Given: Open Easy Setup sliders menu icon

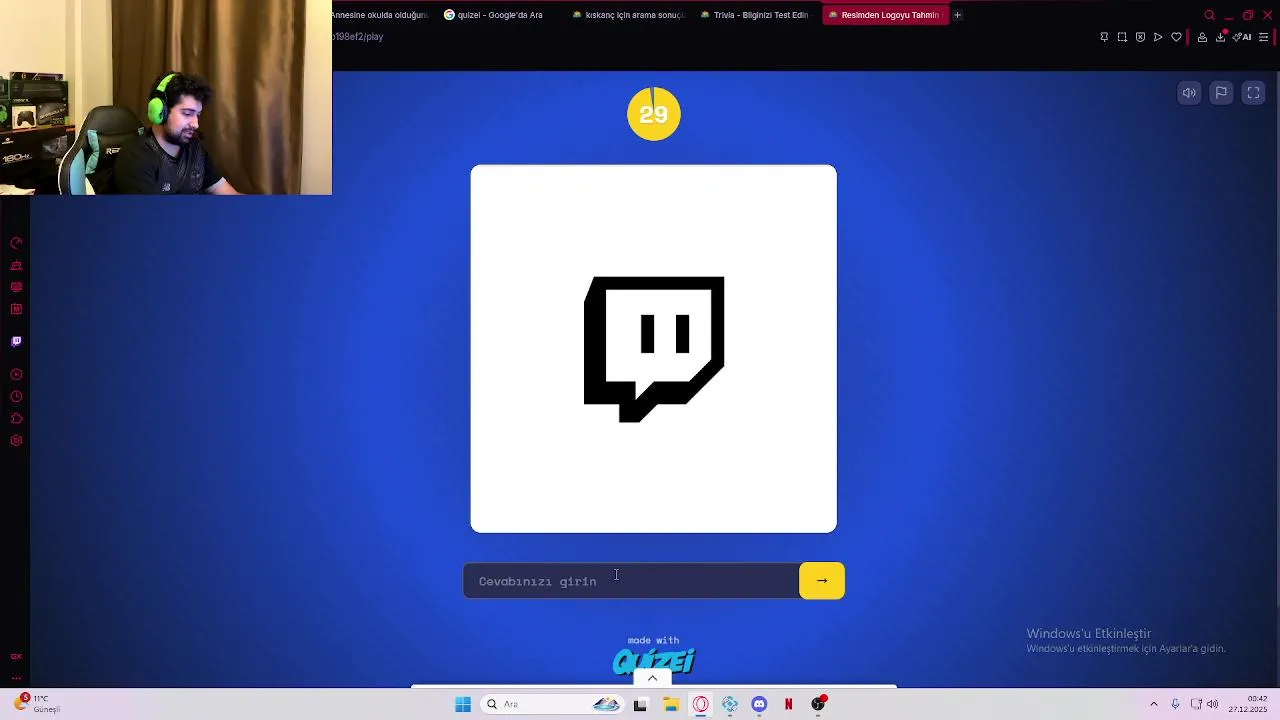Looking at the screenshot, I should (x=1264, y=37).
